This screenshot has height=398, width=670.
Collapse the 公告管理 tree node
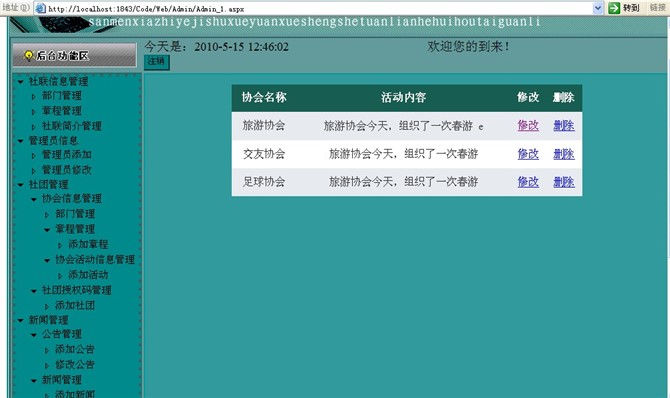point(34,335)
